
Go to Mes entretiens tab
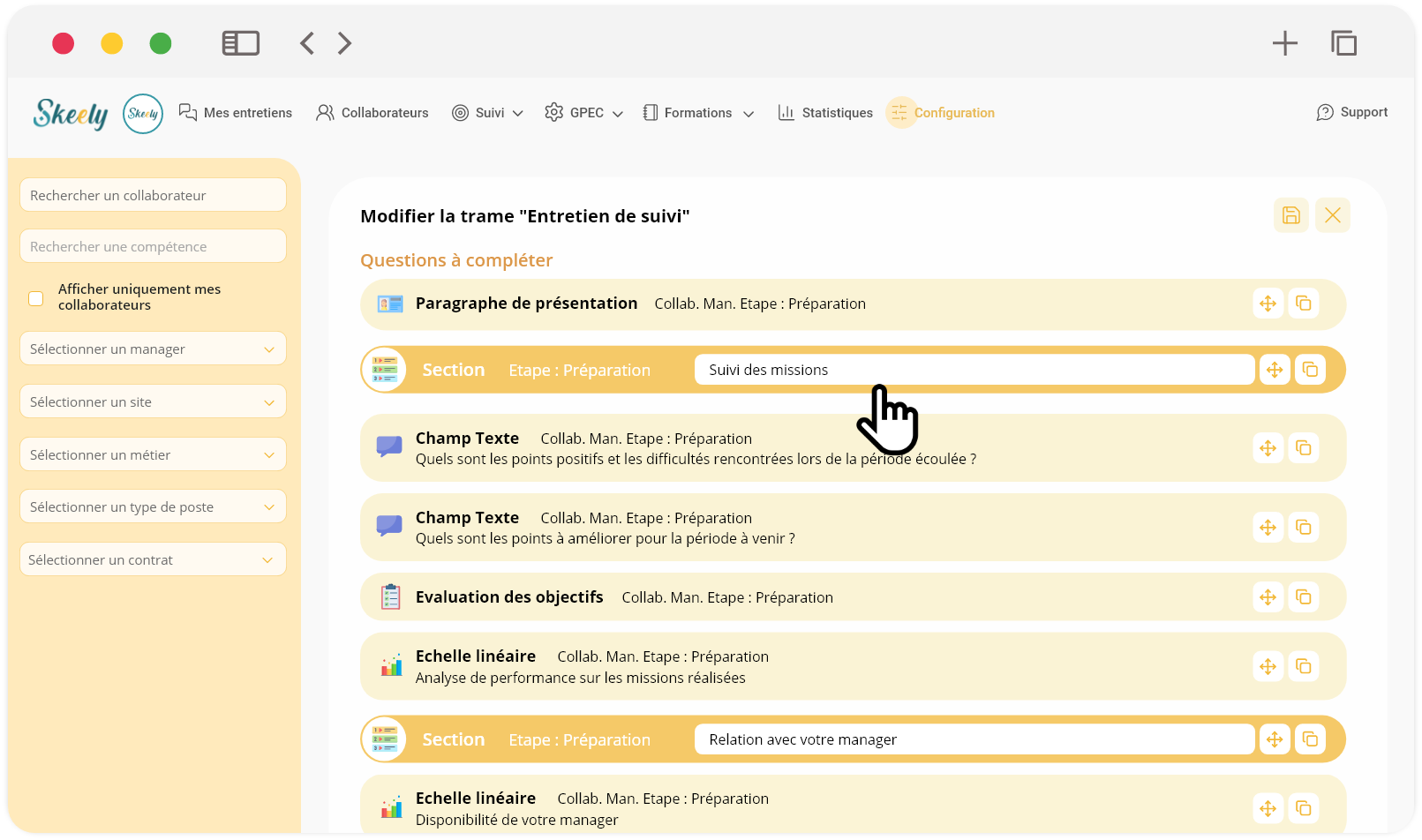tap(236, 113)
